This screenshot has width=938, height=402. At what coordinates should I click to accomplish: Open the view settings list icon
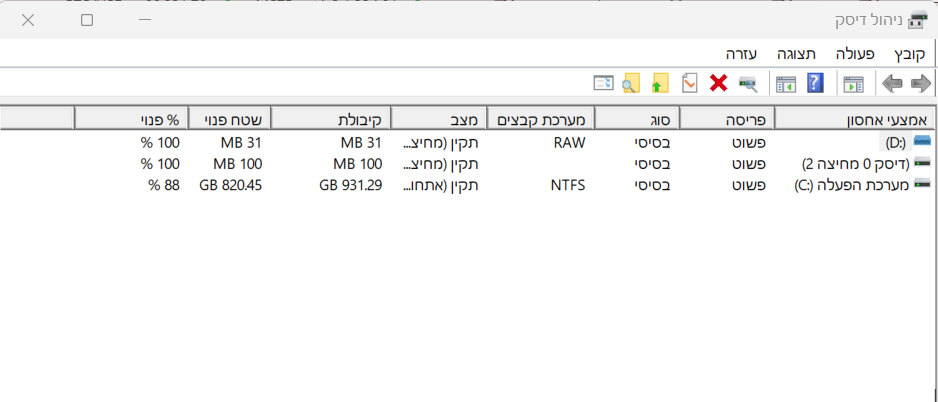pos(604,83)
